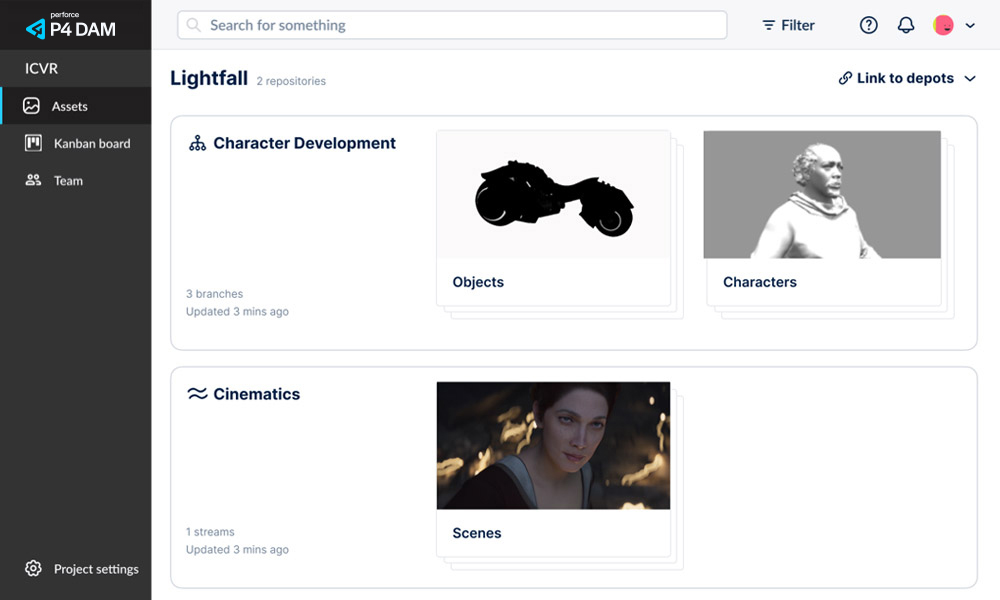This screenshot has width=1000, height=600.
Task: Click the Perforce P4 DAM logo
Action: pos(70,26)
